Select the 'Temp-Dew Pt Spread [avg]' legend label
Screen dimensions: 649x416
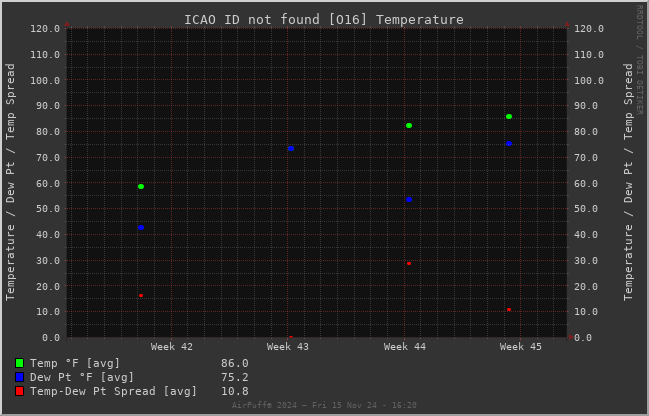(x=113, y=391)
